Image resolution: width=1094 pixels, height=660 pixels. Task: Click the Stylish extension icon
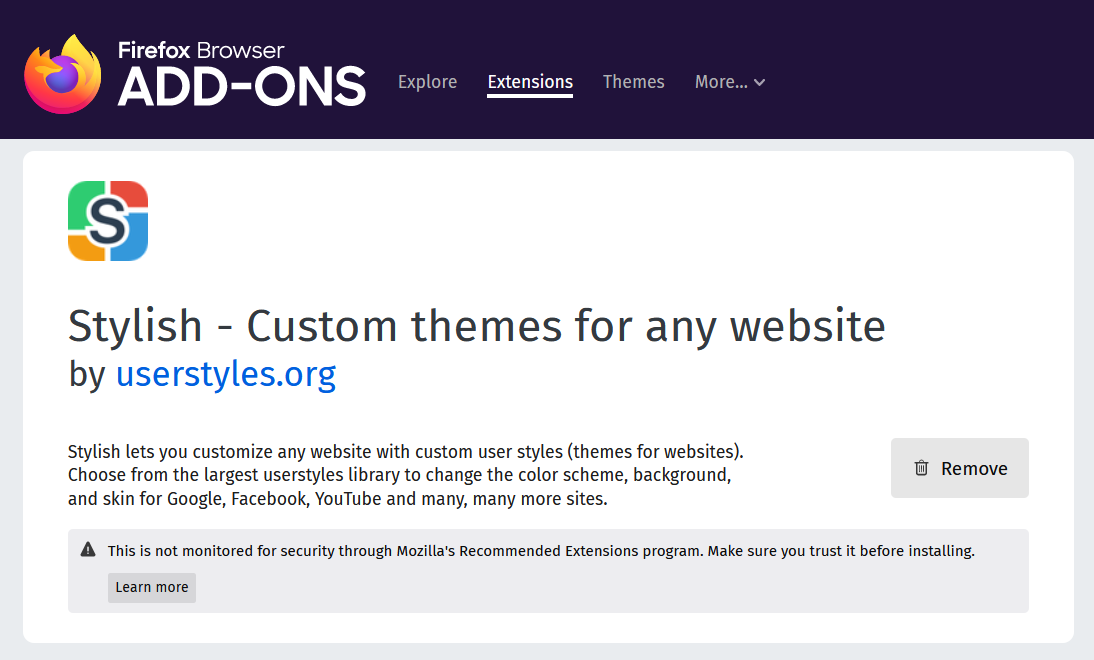pos(108,221)
